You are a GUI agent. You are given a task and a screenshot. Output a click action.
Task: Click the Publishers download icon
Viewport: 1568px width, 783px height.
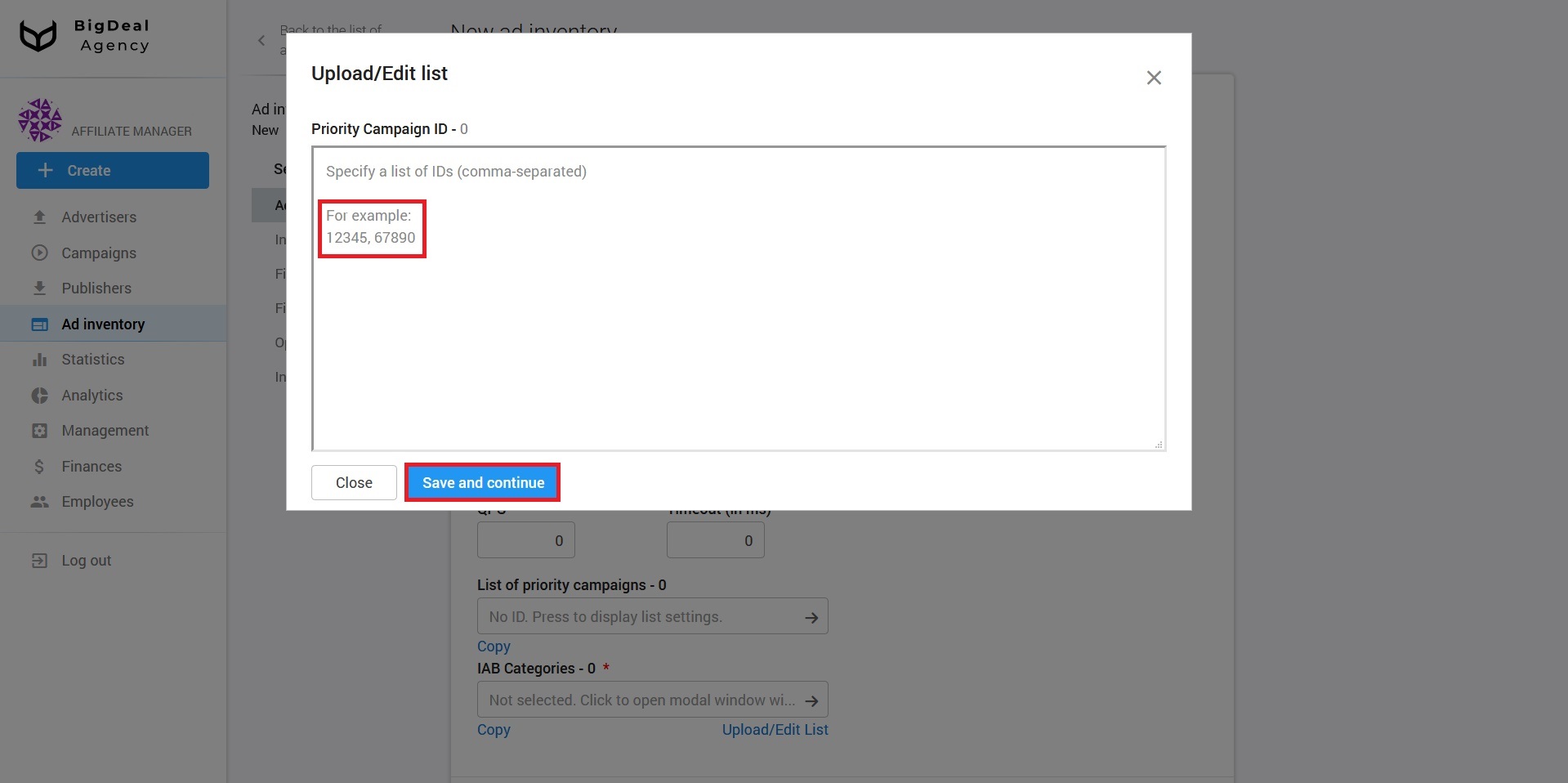(x=39, y=288)
